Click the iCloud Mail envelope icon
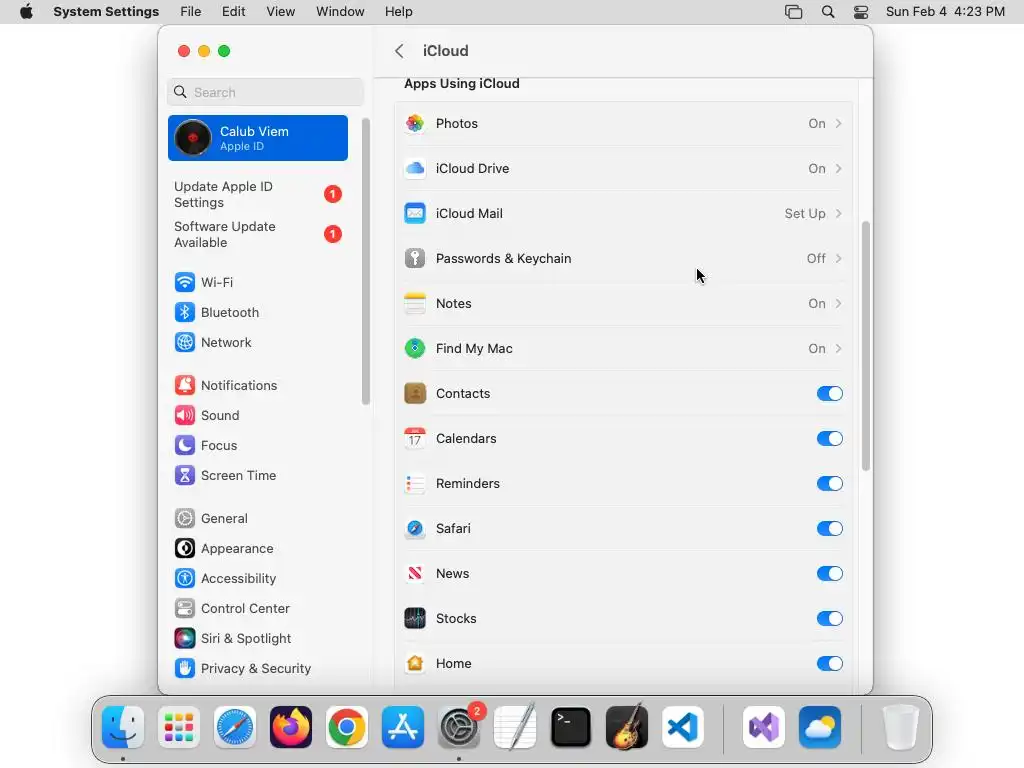1024x768 pixels. tap(415, 214)
